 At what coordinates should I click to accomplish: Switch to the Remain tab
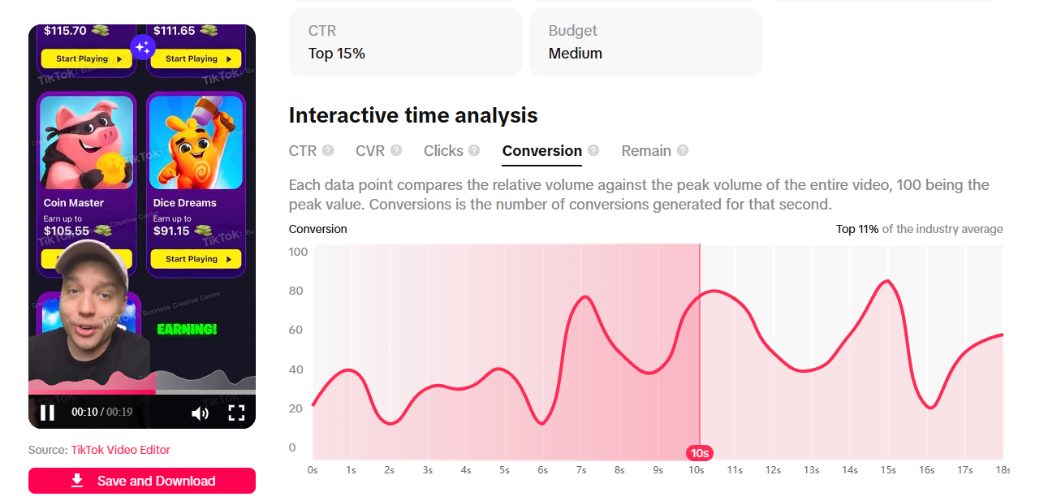(x=646, y=151)
